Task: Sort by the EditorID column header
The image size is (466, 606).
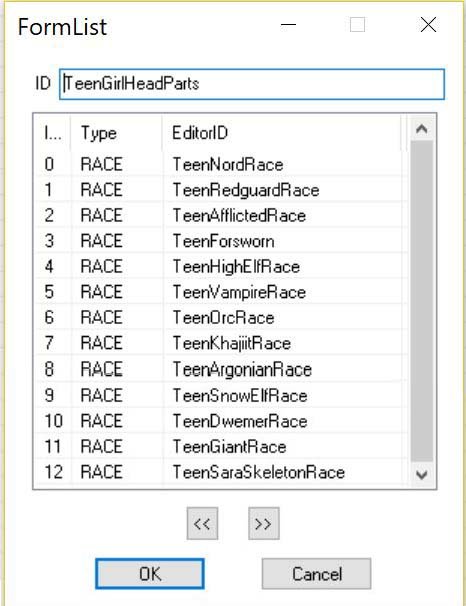Action: point(282,133)
